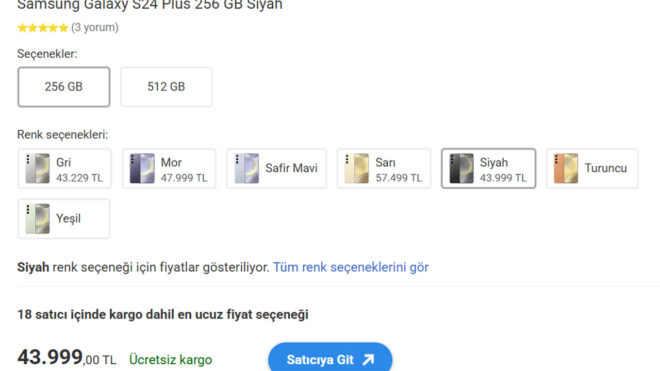Click the Ücretsiz kargo text

(170, 360)
